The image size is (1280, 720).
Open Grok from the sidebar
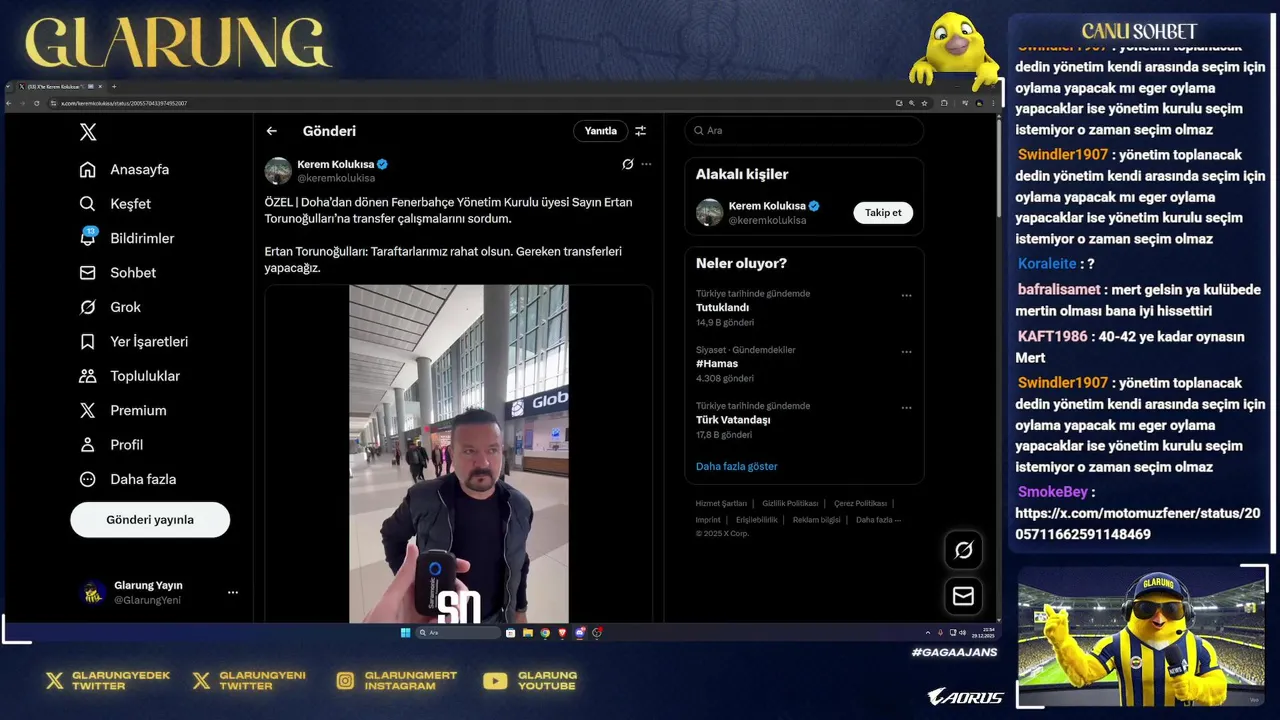(x=110, y=307)
